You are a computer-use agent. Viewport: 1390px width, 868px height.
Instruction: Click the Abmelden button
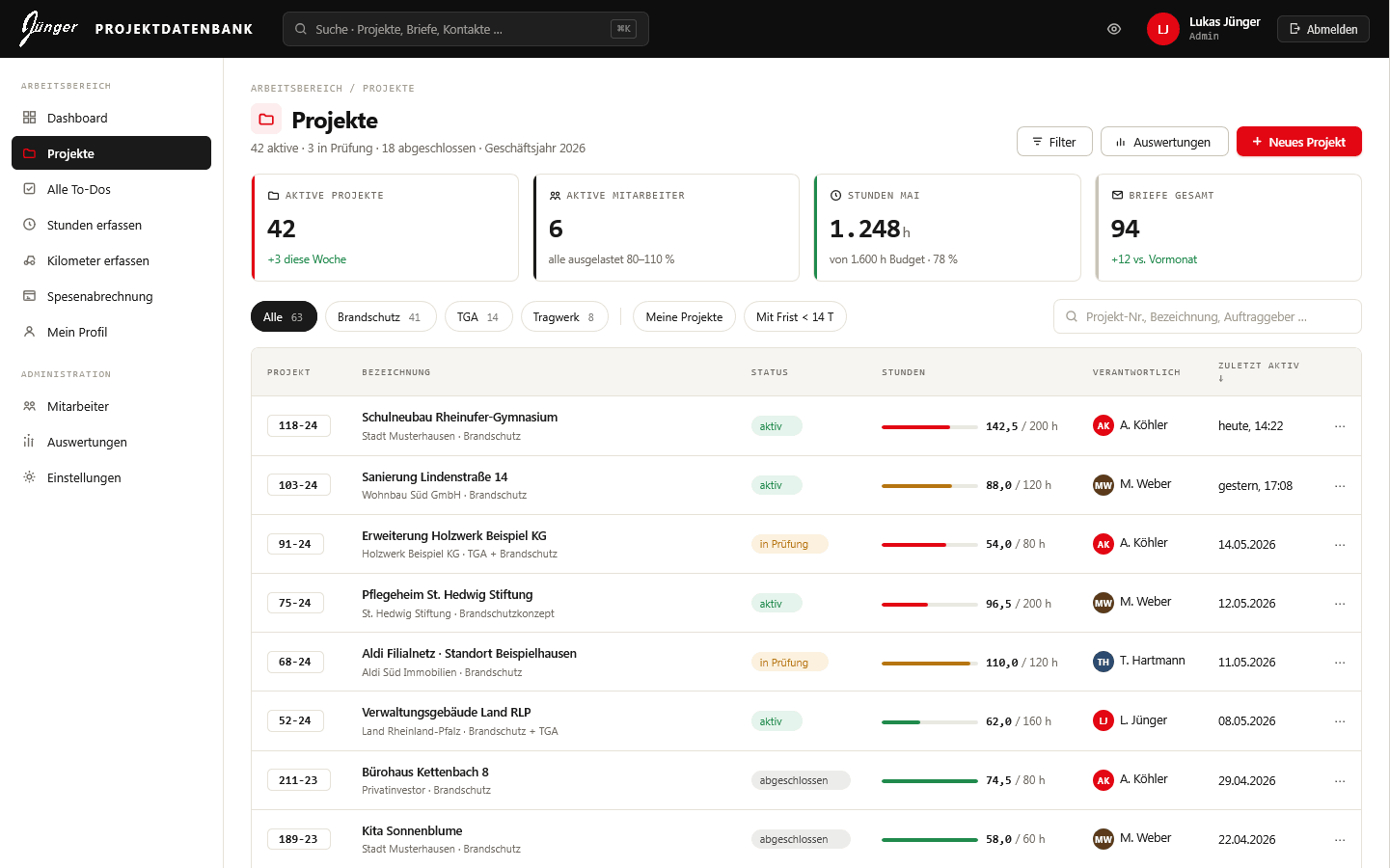1323,29
